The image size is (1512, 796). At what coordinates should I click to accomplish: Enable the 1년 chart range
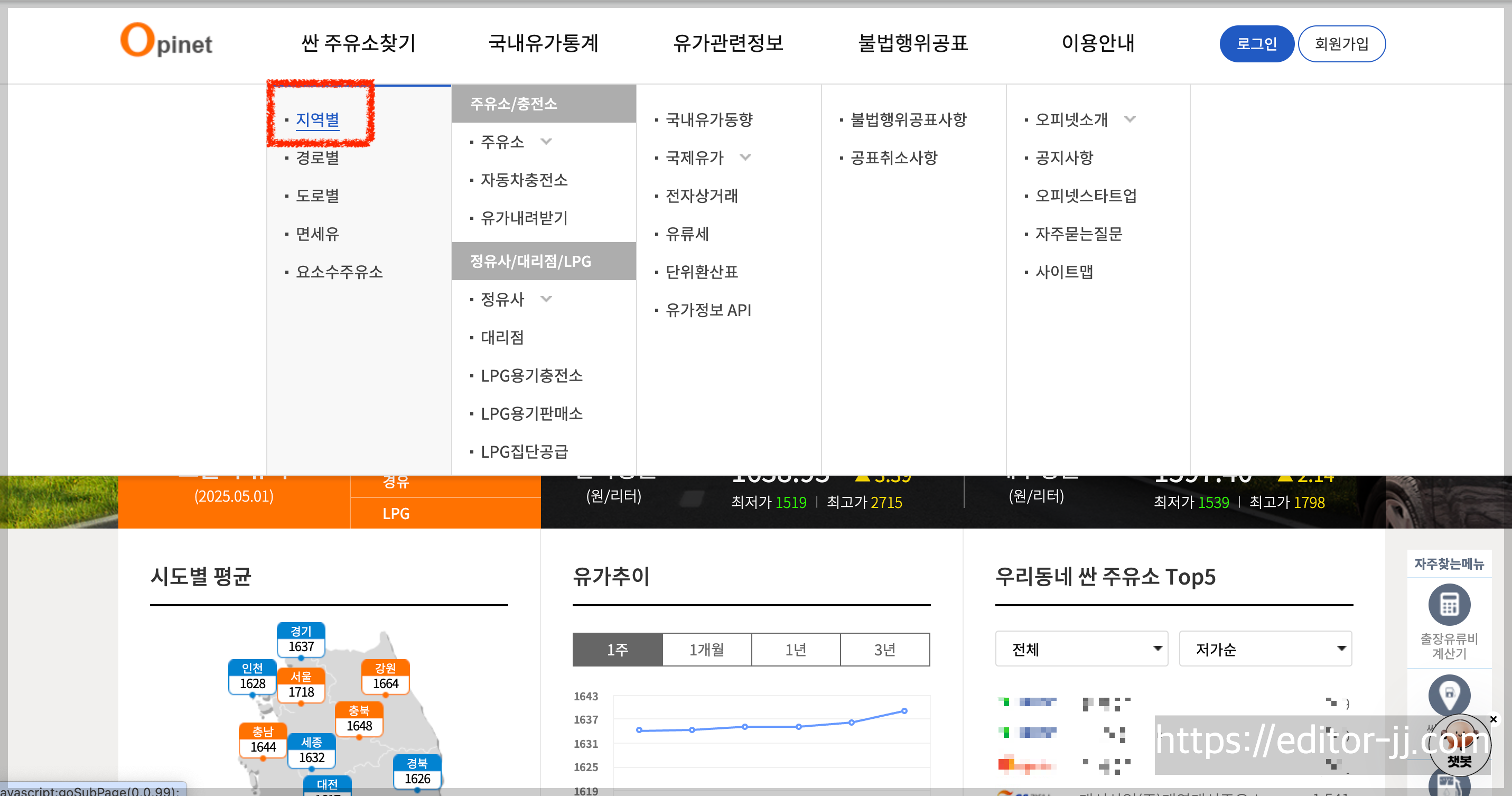796,649
